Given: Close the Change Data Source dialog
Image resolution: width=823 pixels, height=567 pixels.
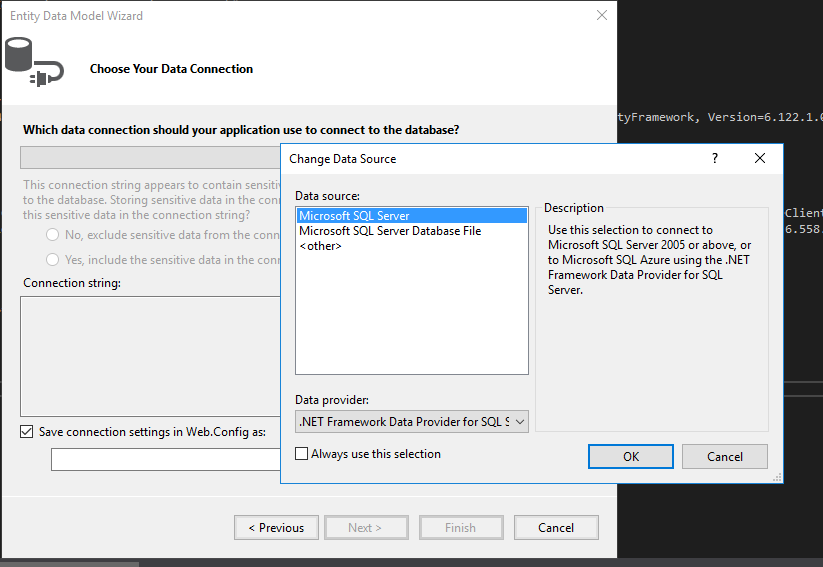Looking at the screenshot, I should pos(759,158).
